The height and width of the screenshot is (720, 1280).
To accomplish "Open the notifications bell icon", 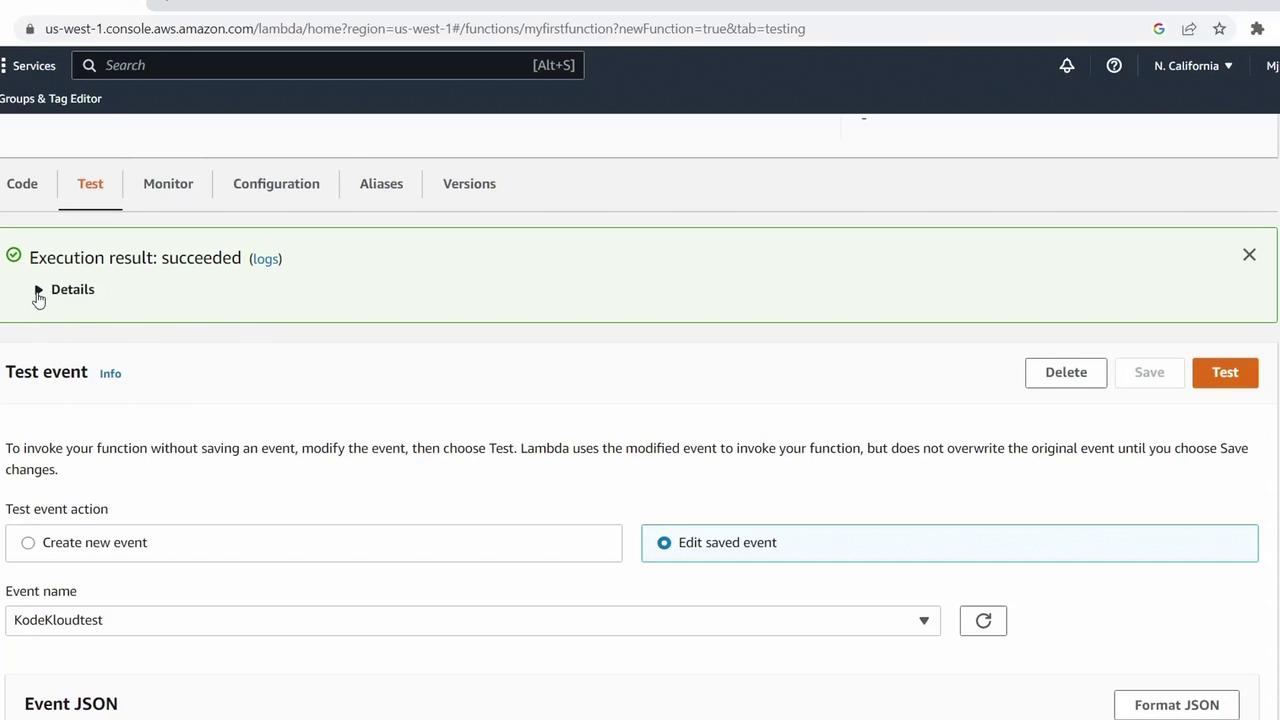I will pyautogui.click(x=1067, y=65).
